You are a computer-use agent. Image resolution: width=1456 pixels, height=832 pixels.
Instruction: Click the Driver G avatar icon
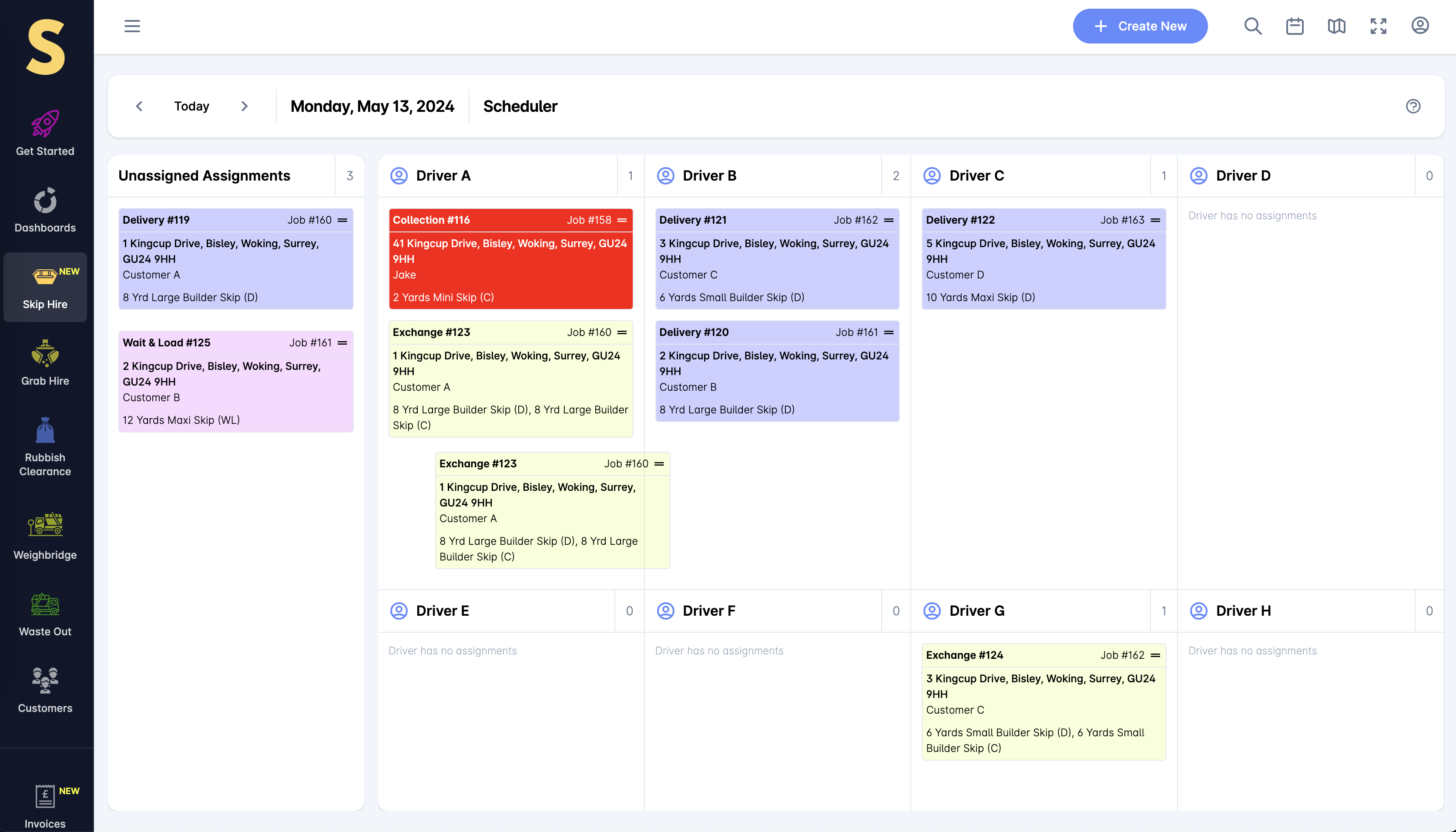point(931,611)
